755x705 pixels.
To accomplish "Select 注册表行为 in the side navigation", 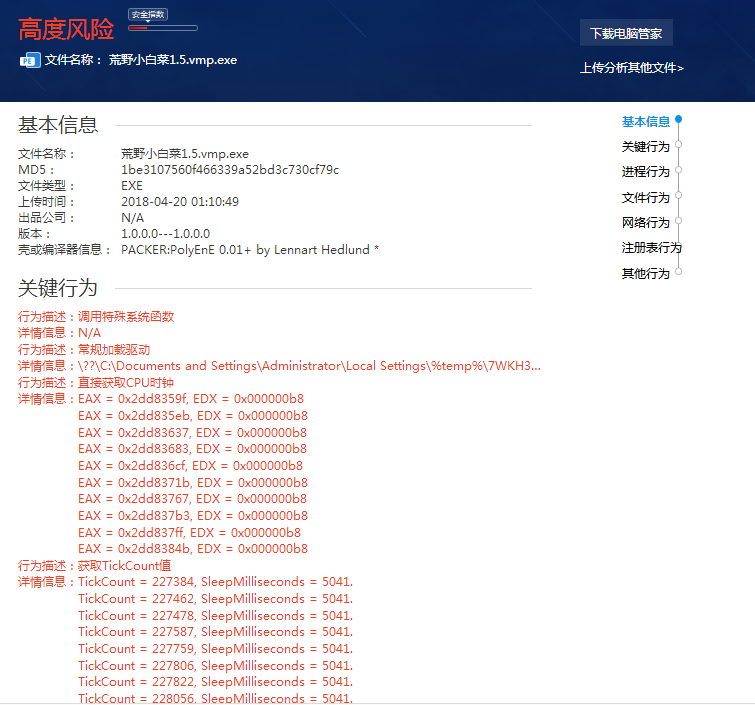I will [651, 248].
